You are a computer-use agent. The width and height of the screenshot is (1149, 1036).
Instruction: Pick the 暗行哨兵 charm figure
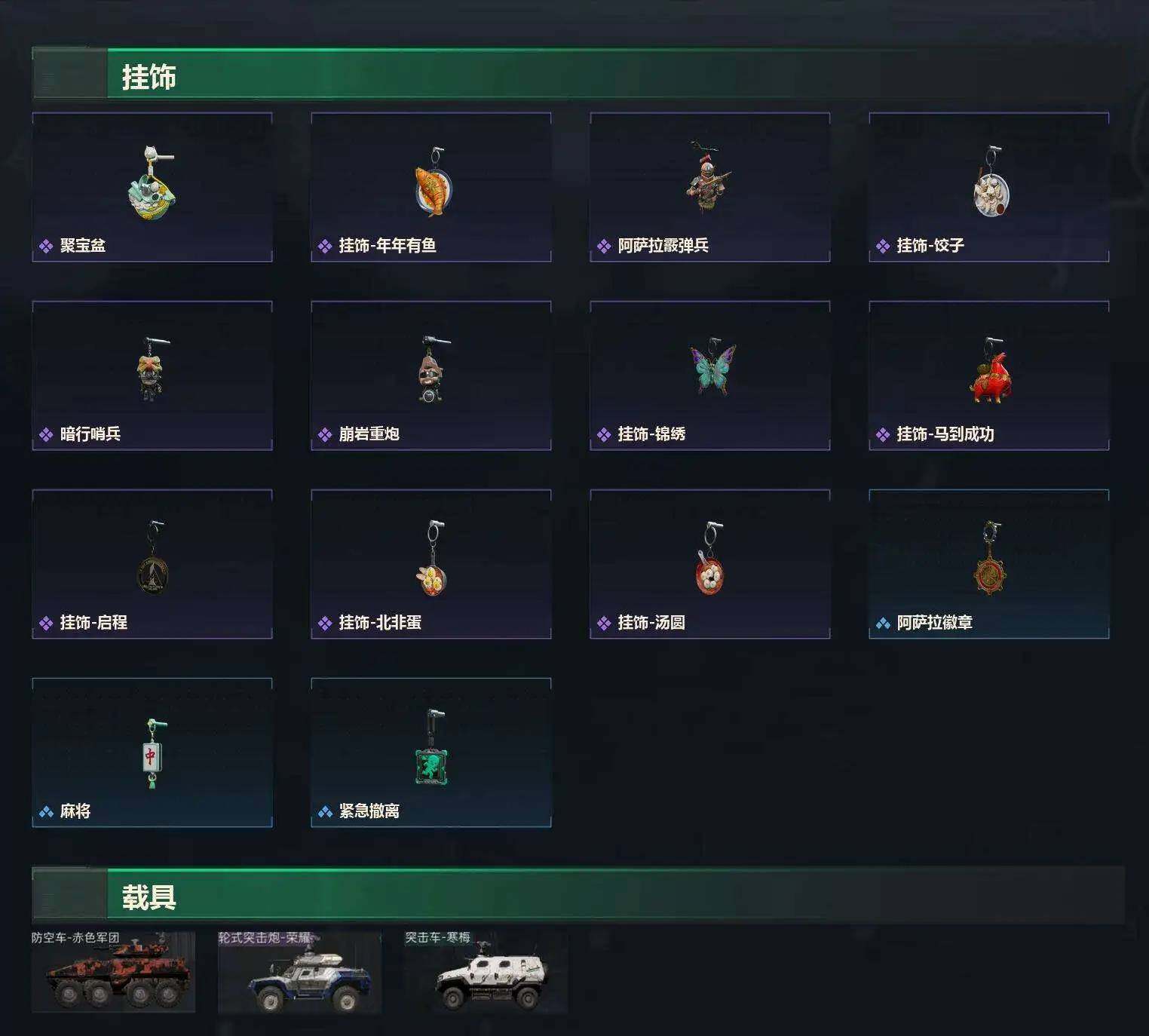(x=152, y=369)
